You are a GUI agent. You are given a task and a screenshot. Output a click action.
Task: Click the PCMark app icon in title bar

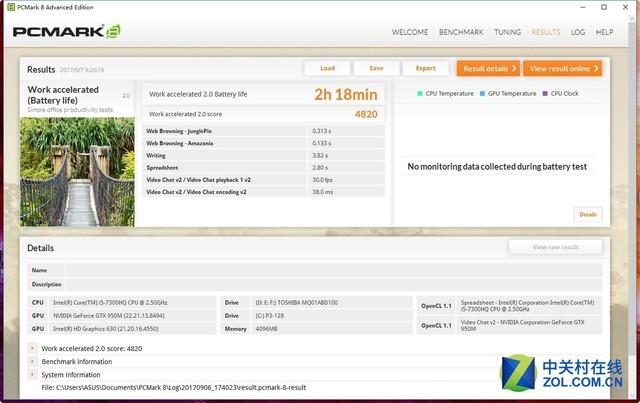coord(11,7)
